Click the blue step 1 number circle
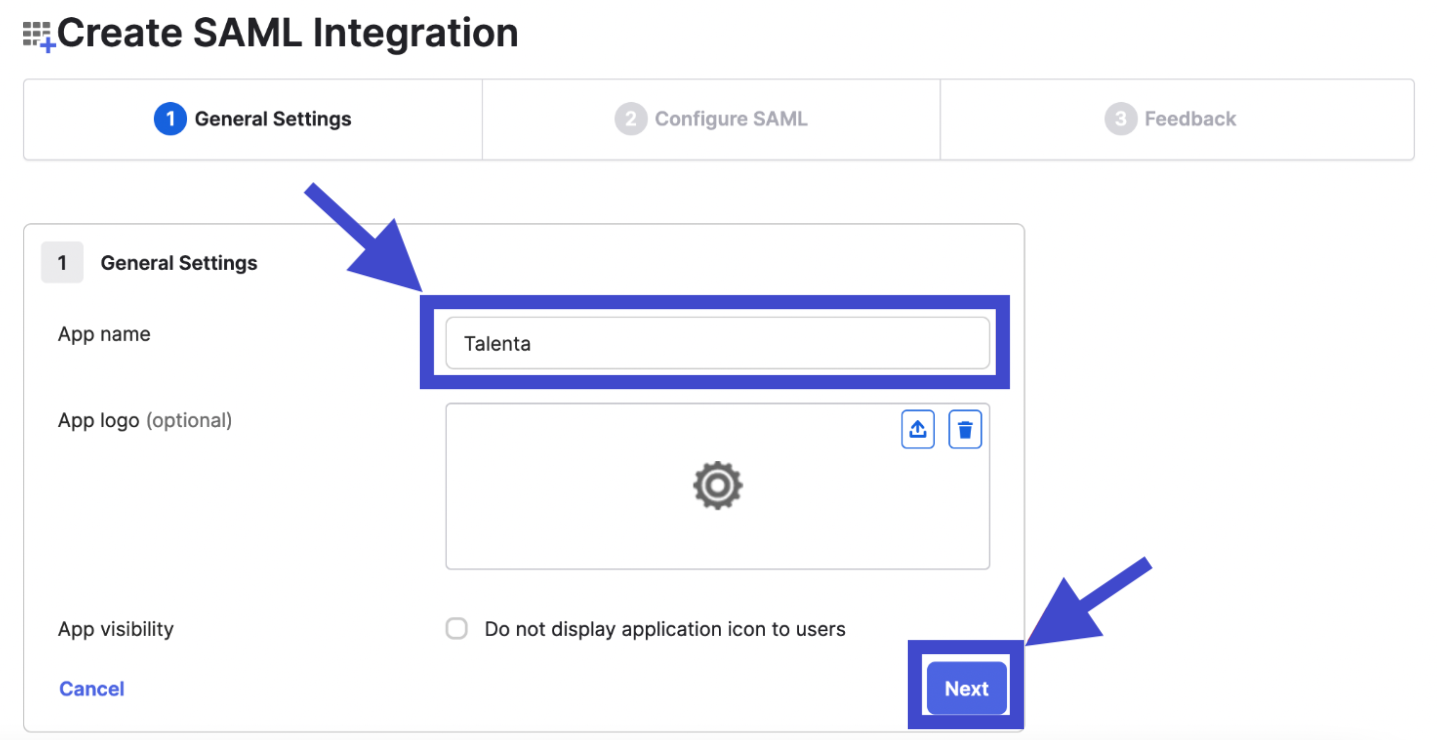The width and height of the screenshot is (1437, 740). pos(170,119)
